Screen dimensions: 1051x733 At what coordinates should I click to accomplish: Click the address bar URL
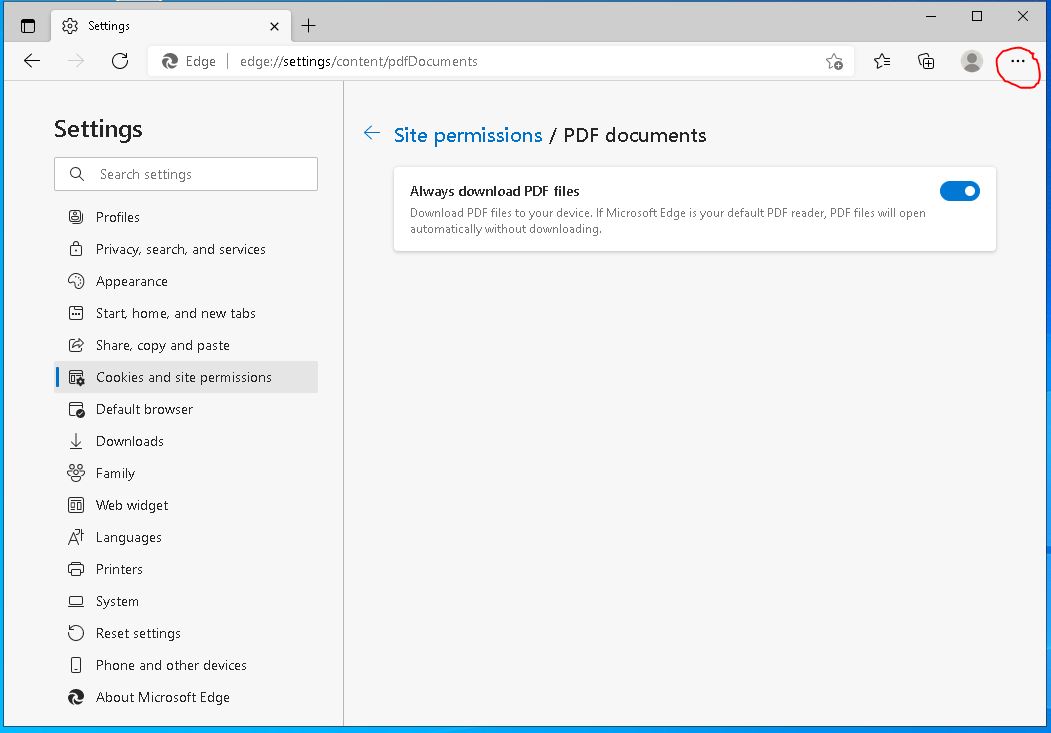coord(359,62)
